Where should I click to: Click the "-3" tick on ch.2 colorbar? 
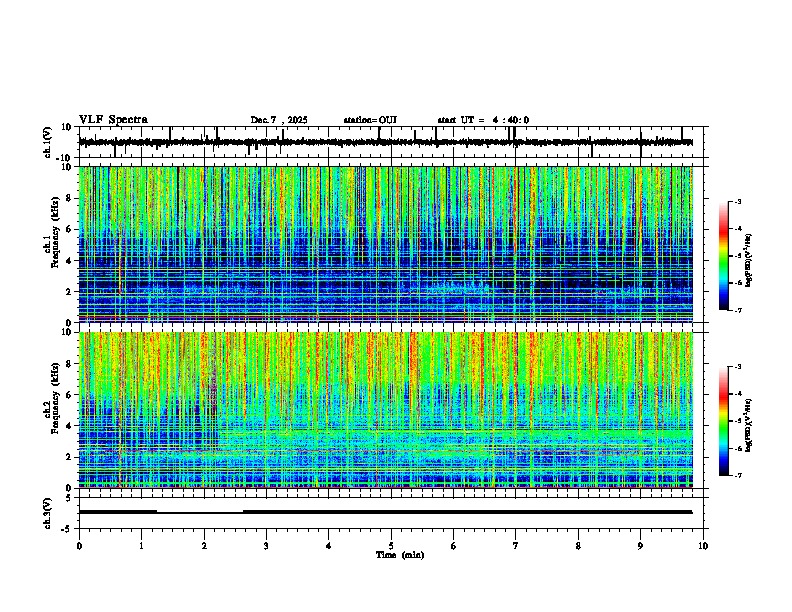[737, 367]
